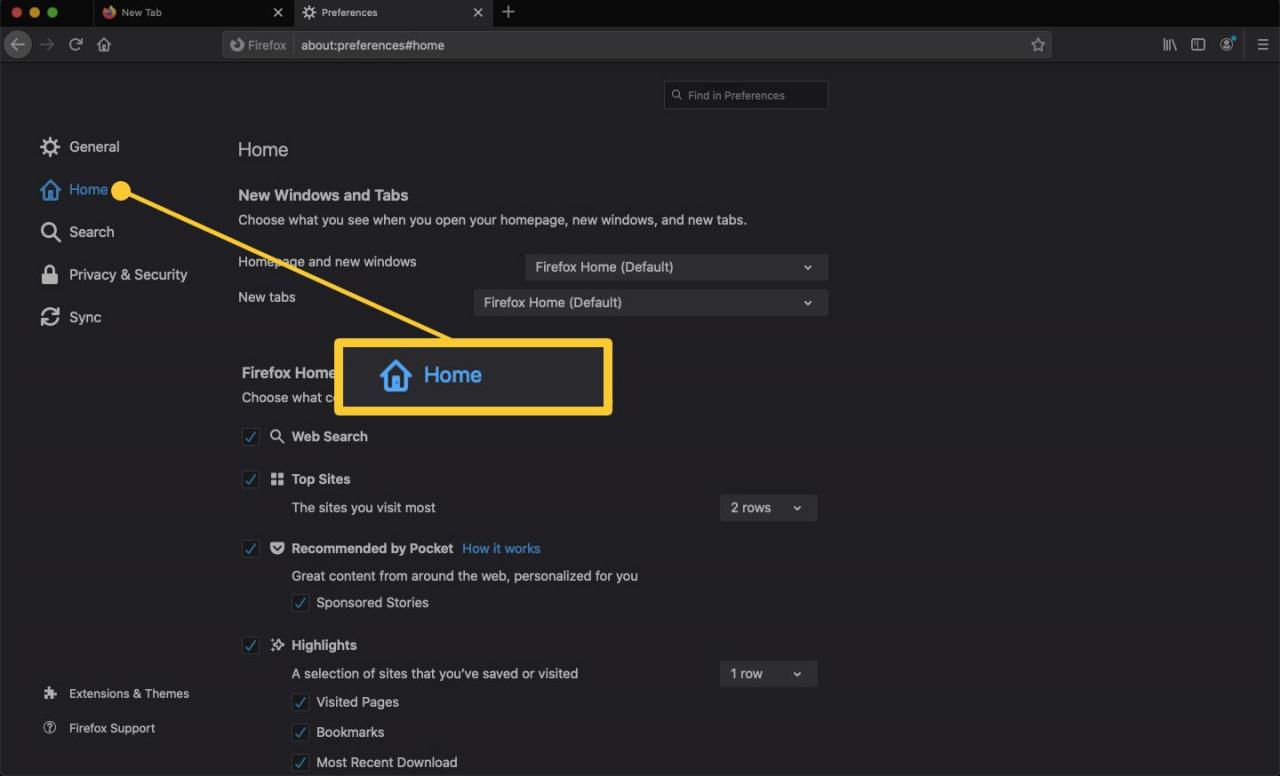Screen dimensions: 1280x776
Task: Go back with the back arrow button
Action: point(17,45)
